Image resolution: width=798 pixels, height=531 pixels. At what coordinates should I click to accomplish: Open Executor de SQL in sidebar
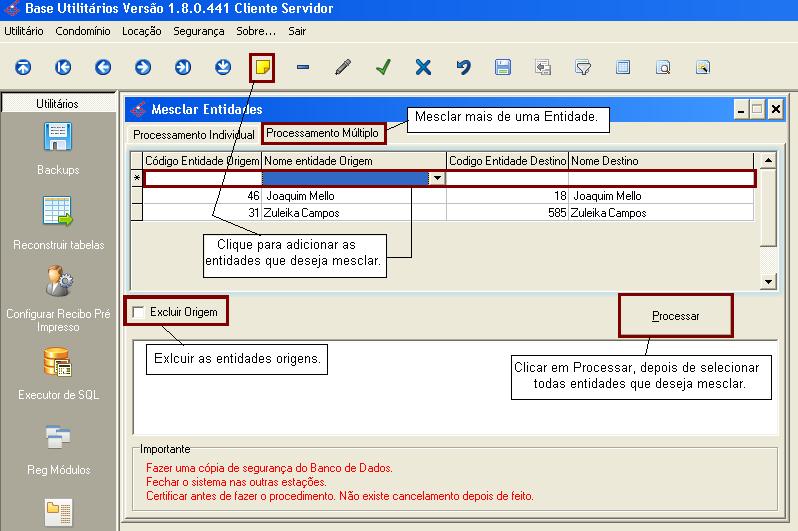tap(58, 373)
